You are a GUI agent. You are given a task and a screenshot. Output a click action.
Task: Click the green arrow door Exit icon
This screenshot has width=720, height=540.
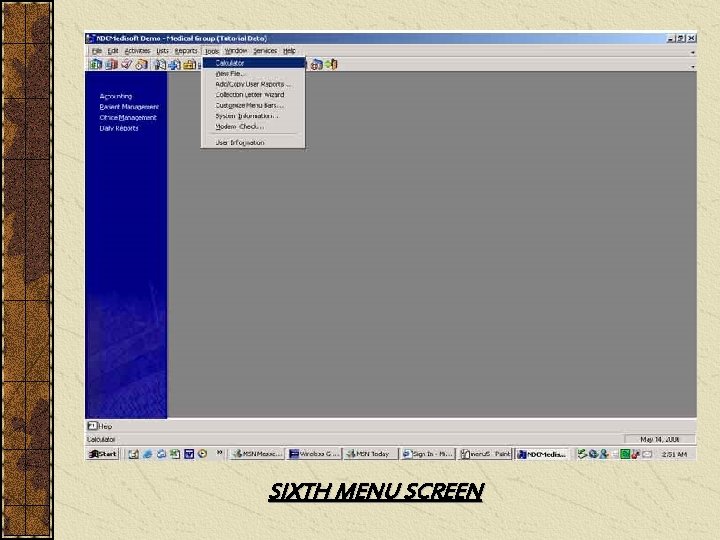(x=332, y=65)
